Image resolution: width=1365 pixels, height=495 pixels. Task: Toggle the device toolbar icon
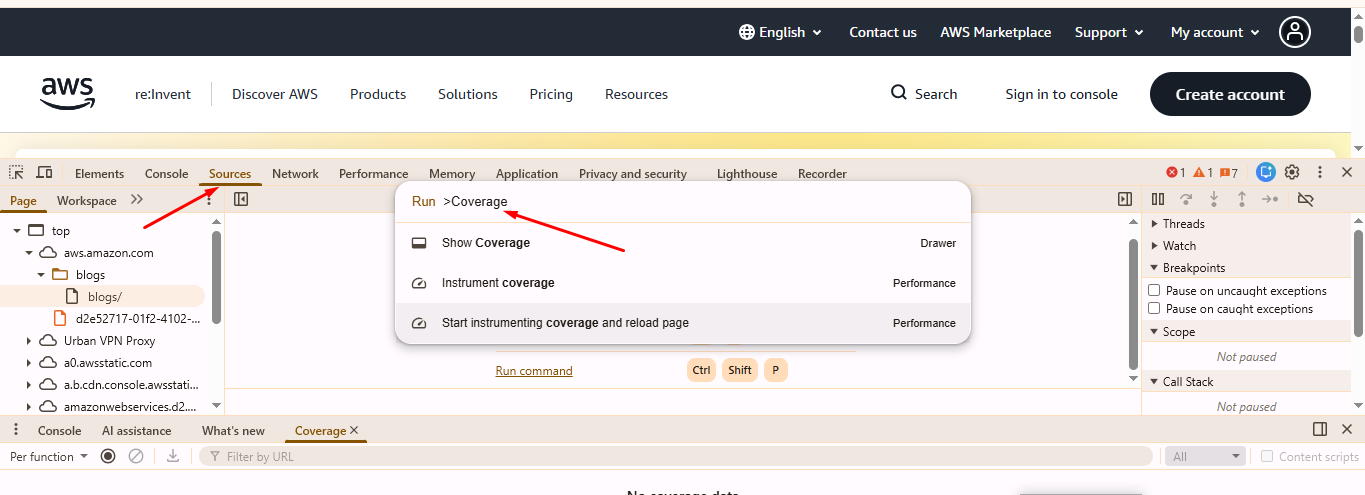pyautogui.click(x=44, y=173)
